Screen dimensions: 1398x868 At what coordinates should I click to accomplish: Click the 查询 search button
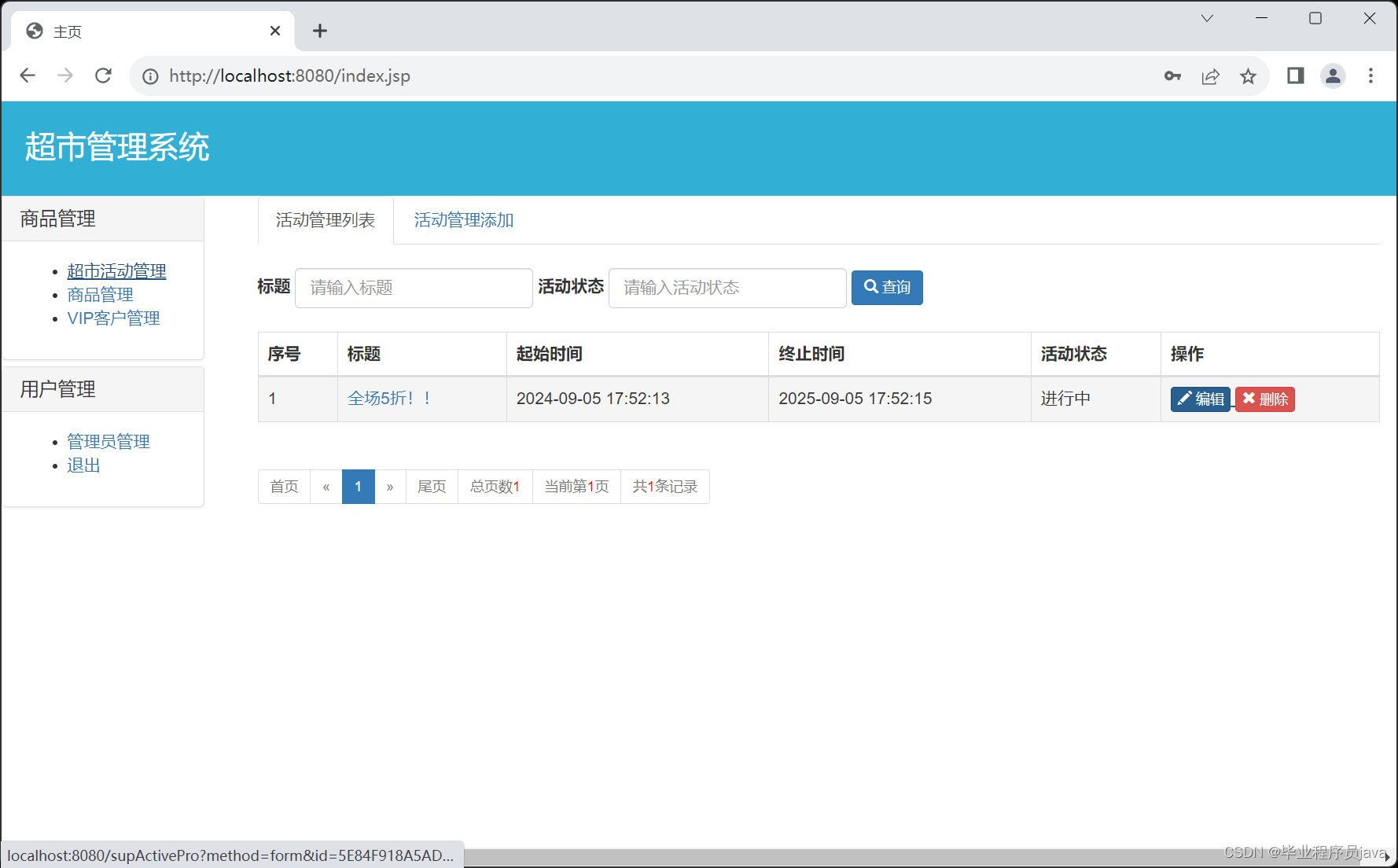887,288
